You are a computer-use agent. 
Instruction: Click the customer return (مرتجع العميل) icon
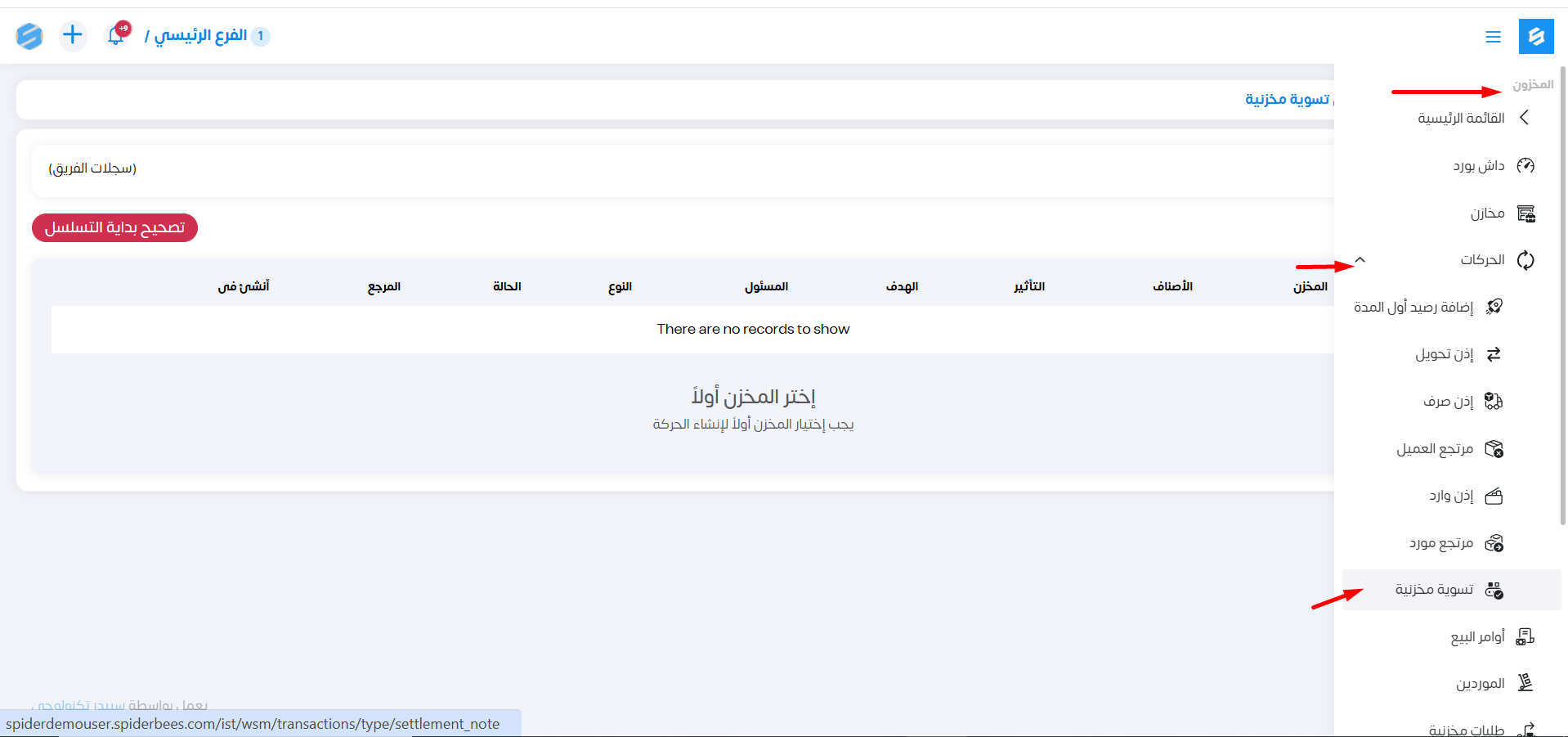click(x=1494, y=449)
